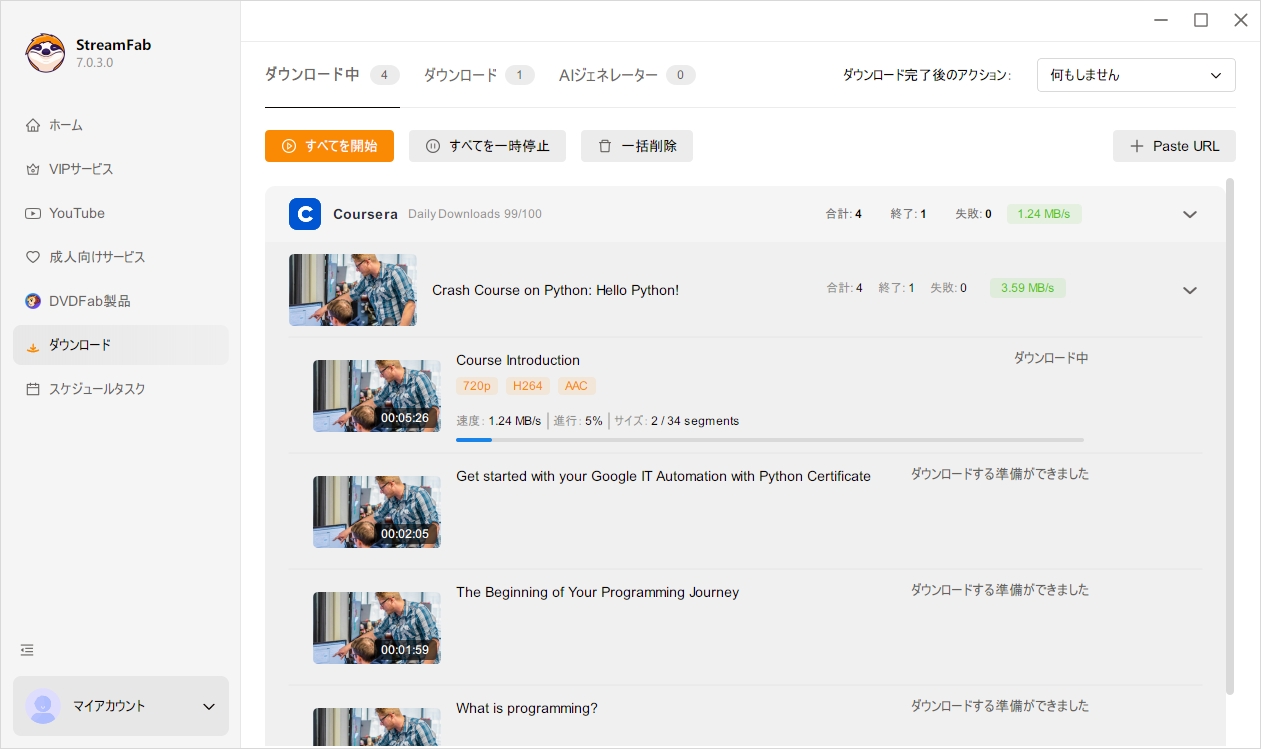
Task: Collapse the Coursera group chevron
Action: click(1190, 214)
